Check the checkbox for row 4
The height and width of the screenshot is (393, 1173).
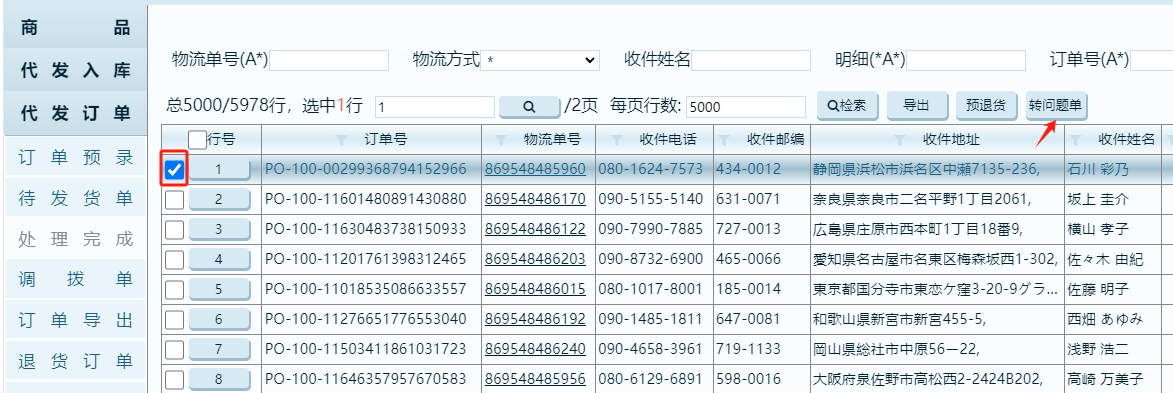(174, 260)
